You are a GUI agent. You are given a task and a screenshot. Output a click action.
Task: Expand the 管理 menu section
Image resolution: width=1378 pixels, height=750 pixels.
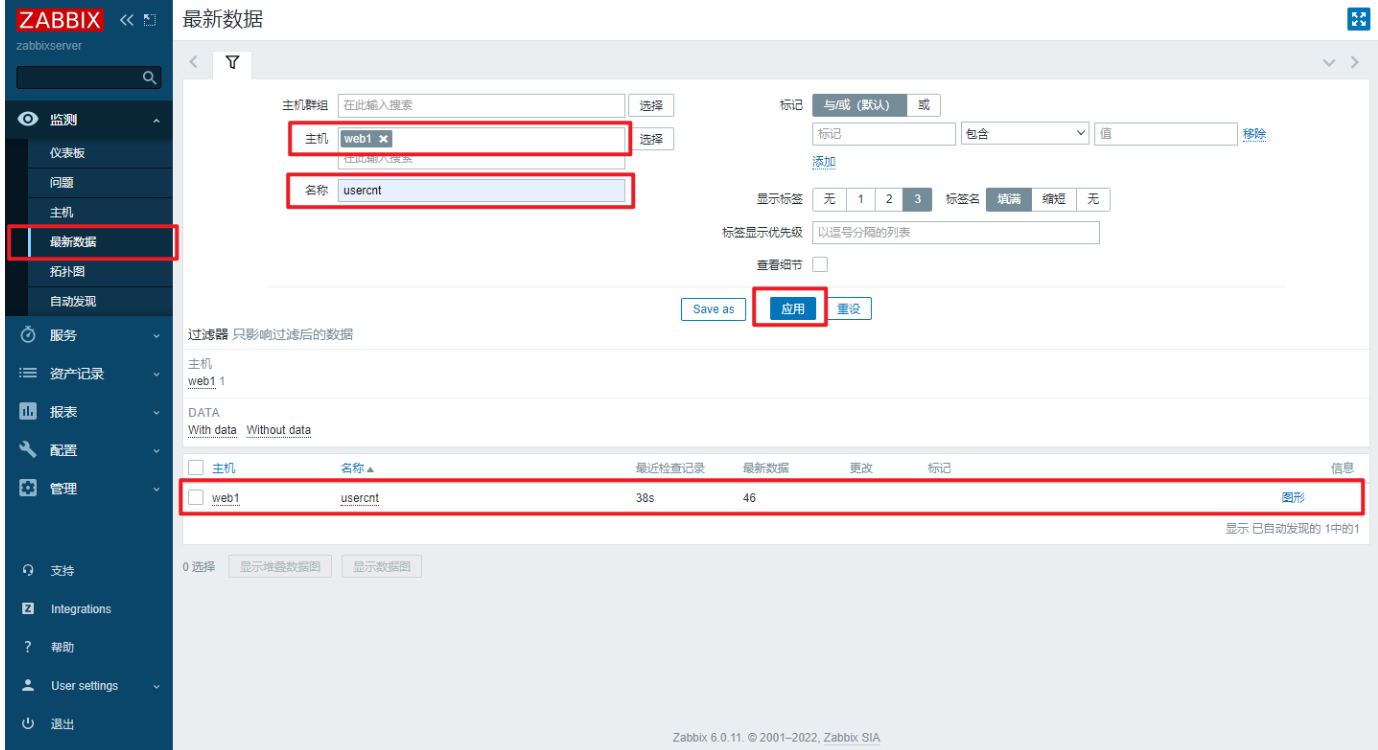(156, 489)
